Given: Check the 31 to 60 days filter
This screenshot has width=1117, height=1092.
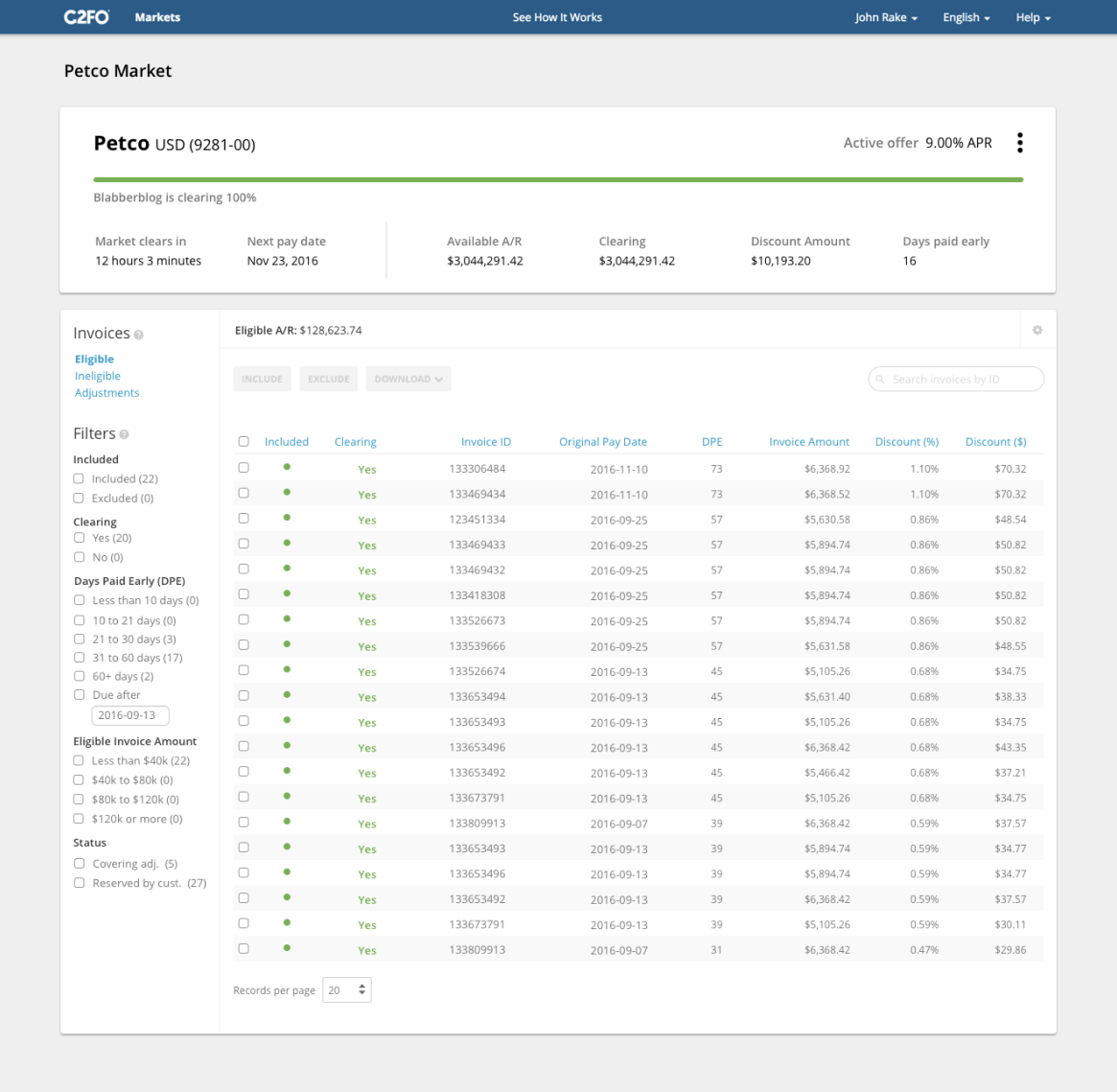Looking at the screenshot, I should (80, 658).
